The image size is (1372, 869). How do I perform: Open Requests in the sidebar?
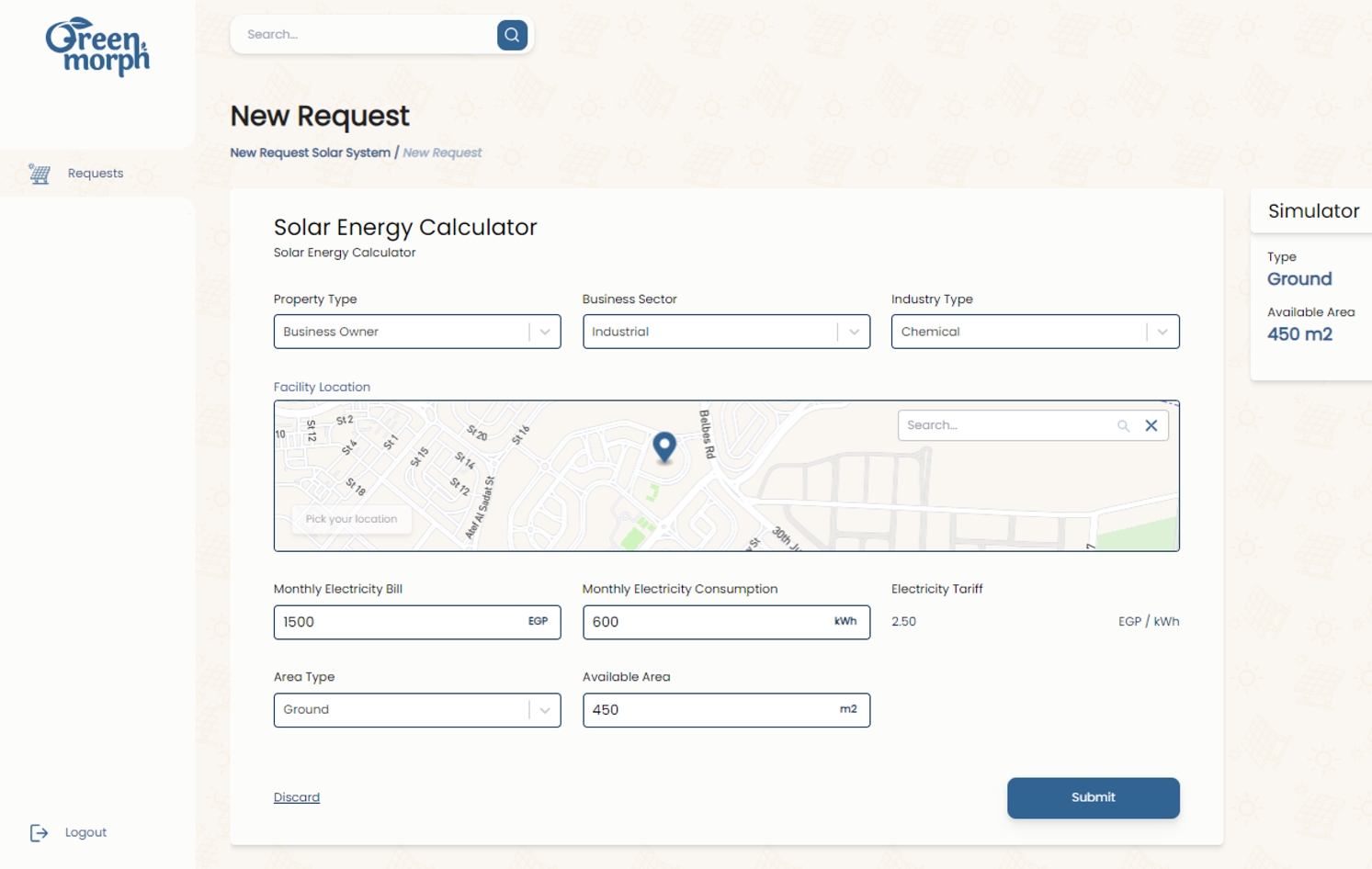[95, 174]
